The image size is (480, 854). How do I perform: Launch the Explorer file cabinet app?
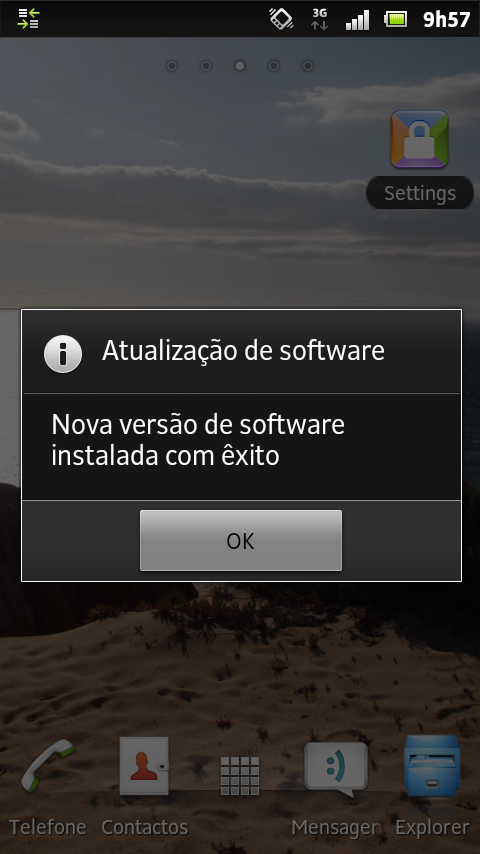432,766
